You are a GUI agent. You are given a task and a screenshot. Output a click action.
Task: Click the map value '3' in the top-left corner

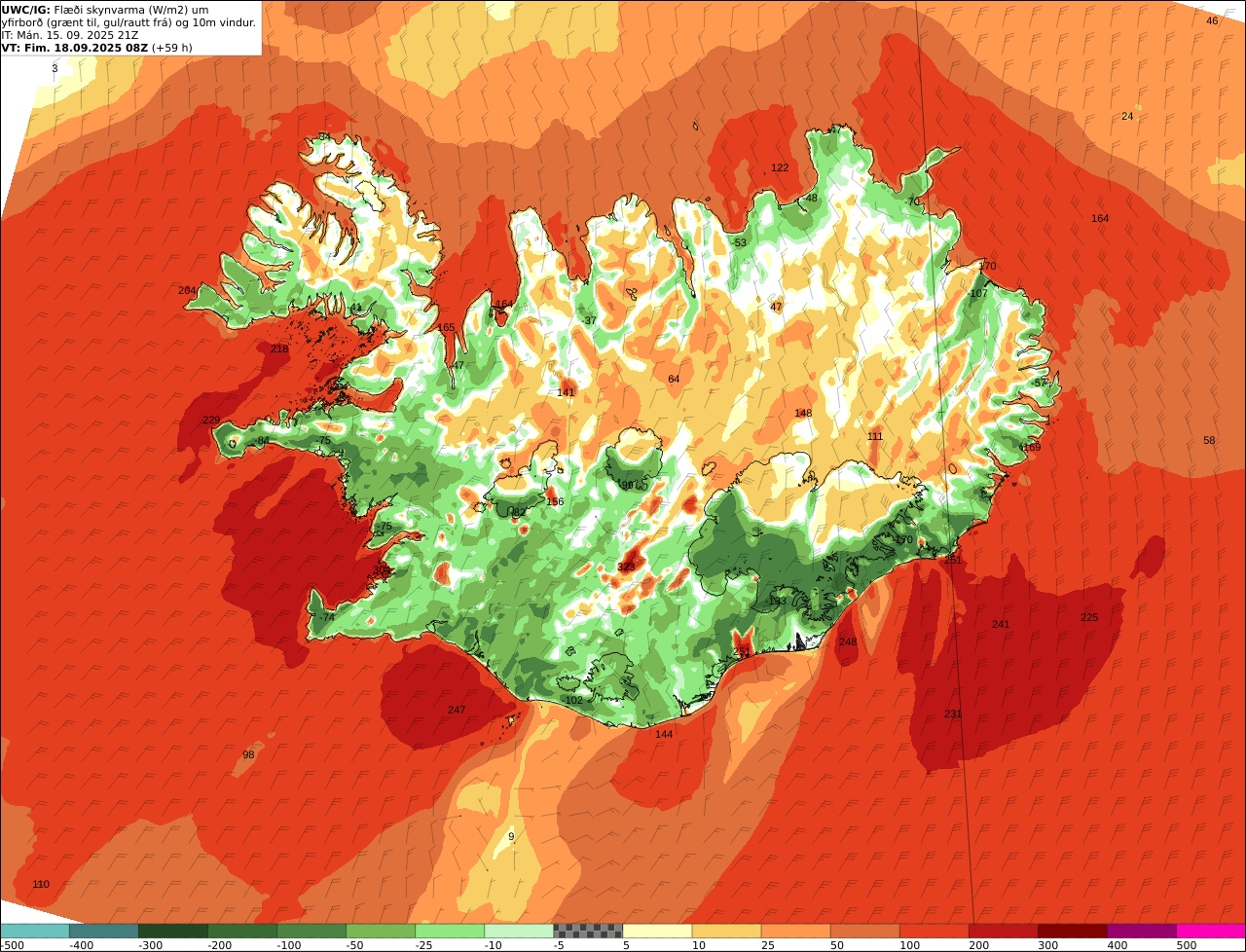click(x=55, y=68)
